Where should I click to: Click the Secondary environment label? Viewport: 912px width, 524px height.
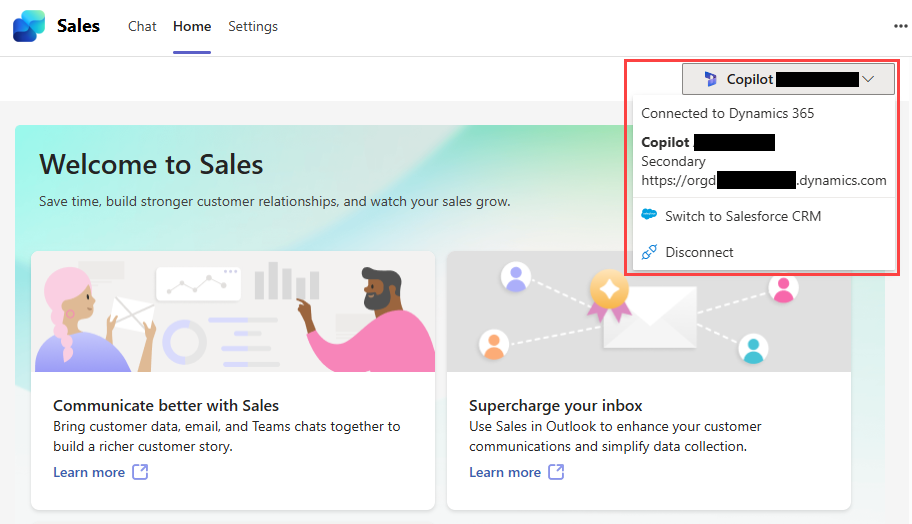tap(674, 162)
